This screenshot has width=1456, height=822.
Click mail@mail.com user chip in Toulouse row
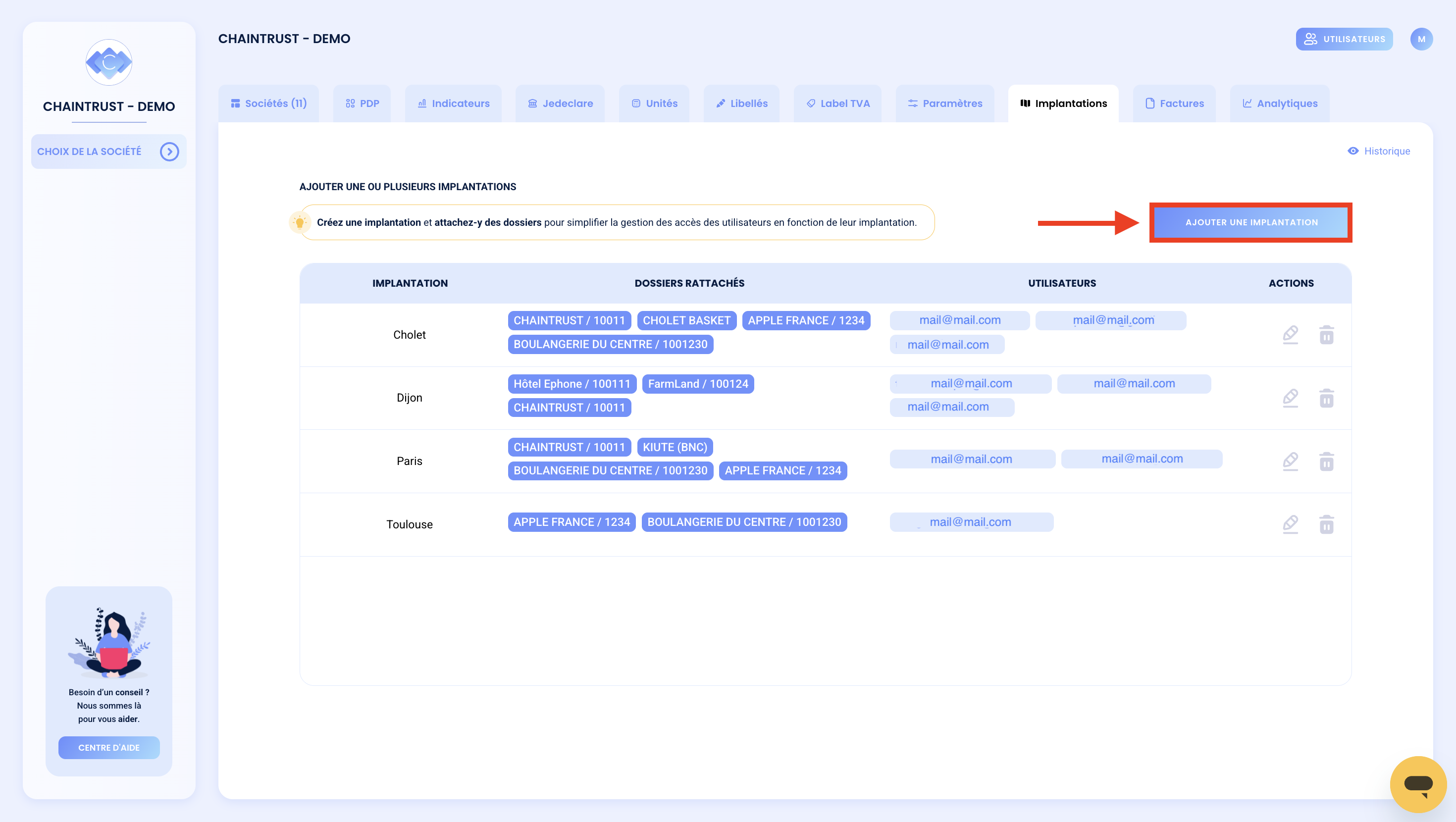tap(971, 522)
